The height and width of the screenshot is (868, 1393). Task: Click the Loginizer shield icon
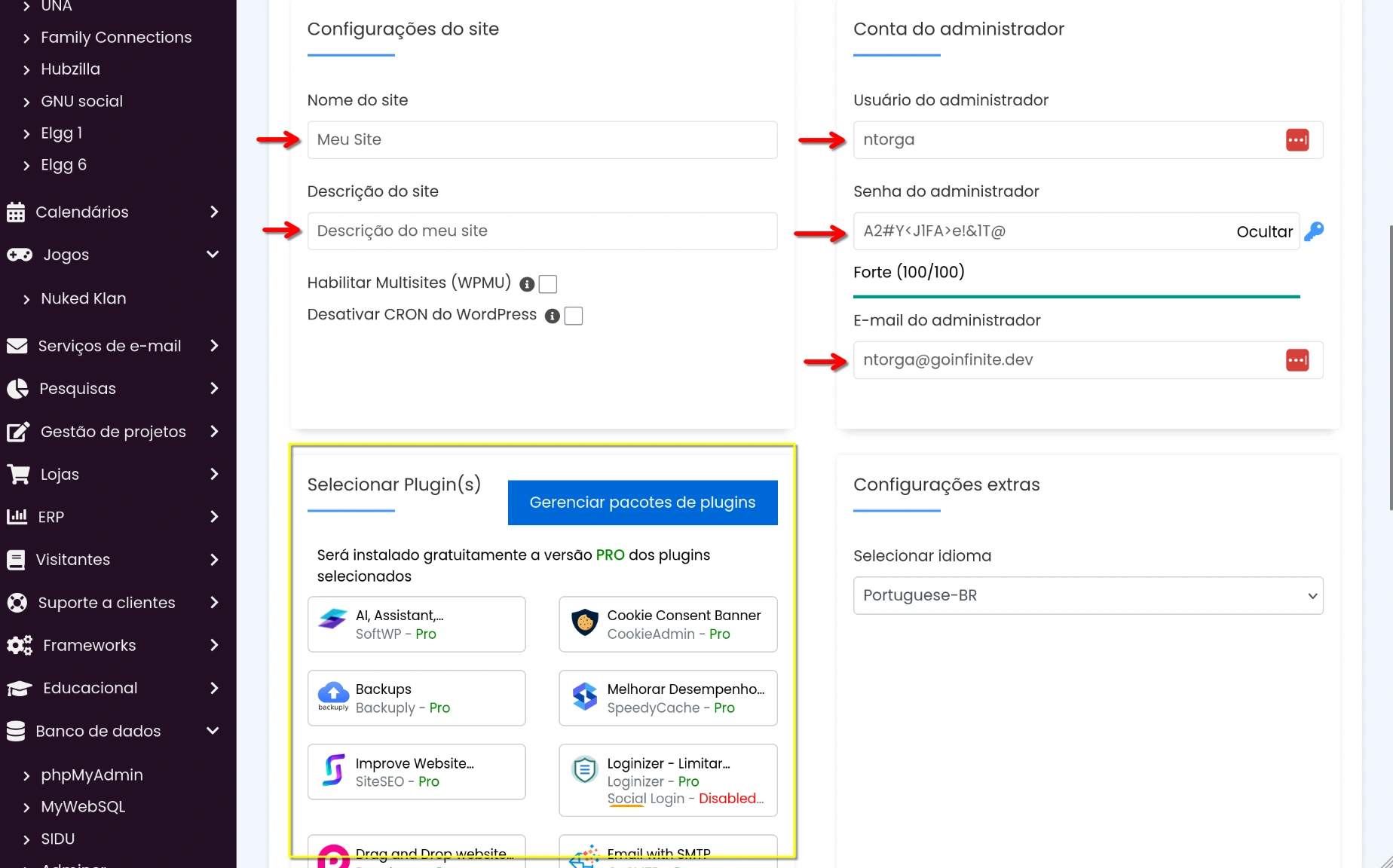click(584, 769)
